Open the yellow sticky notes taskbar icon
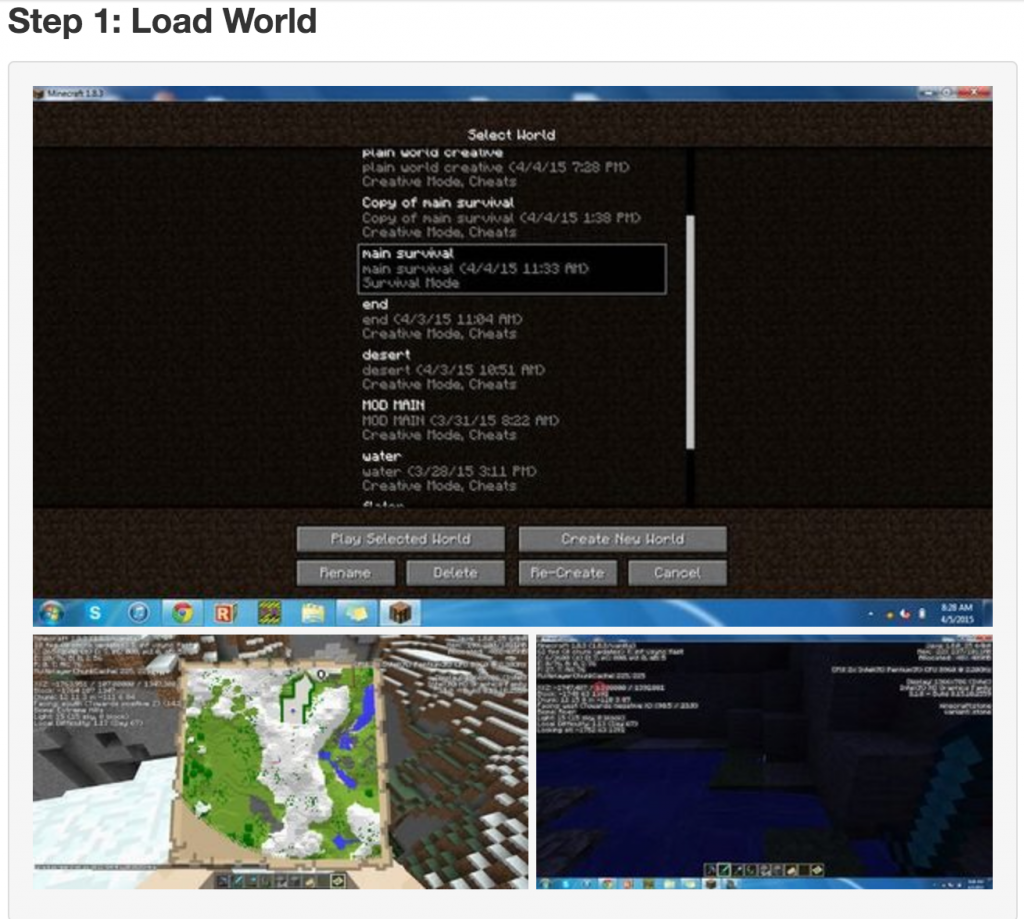The image size is (1024, 919). point(357,613)
